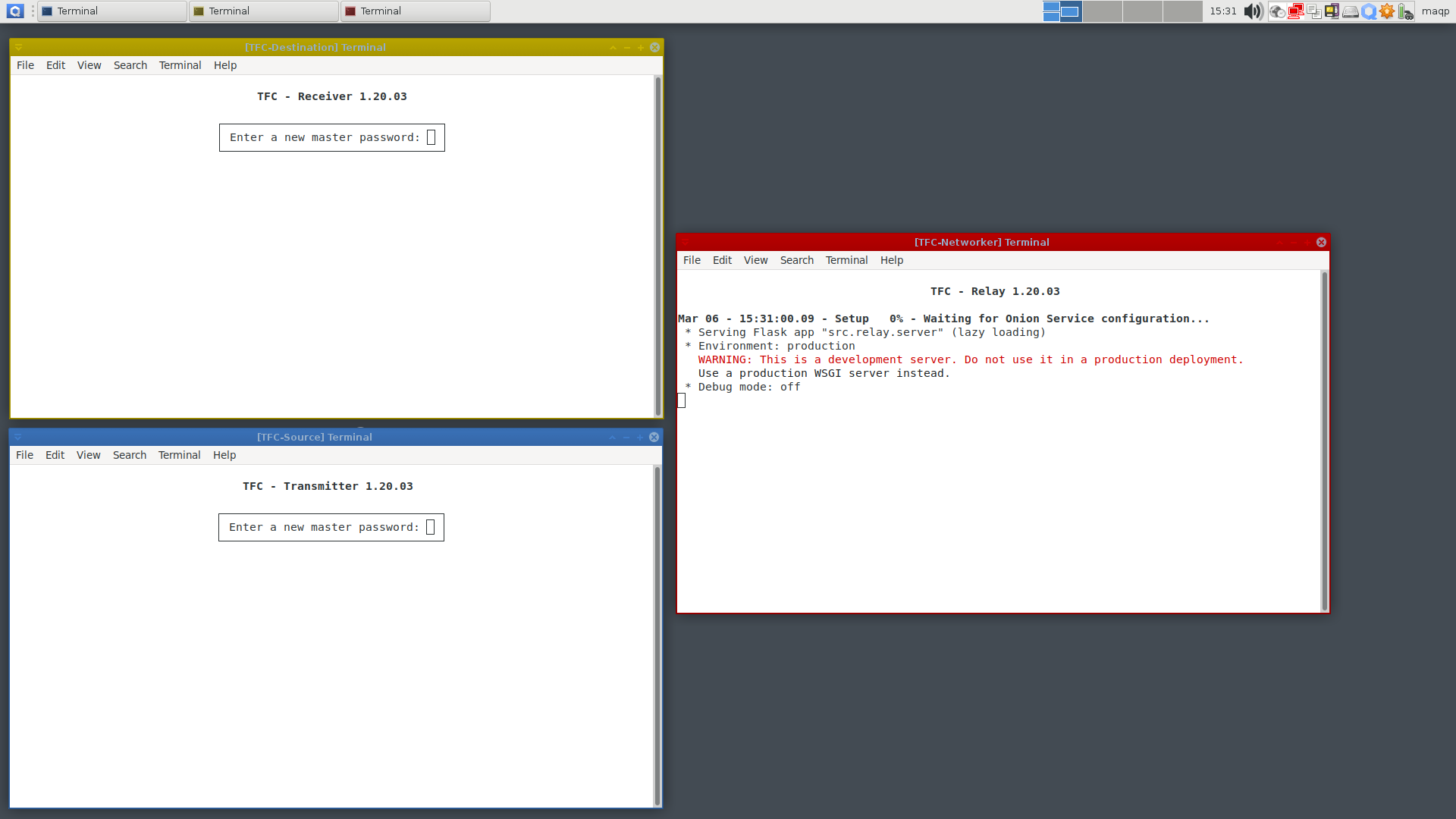Click the 'Serving Flask app' output line
Viewport: 1456px width, 819px height.
click(865, 332)
